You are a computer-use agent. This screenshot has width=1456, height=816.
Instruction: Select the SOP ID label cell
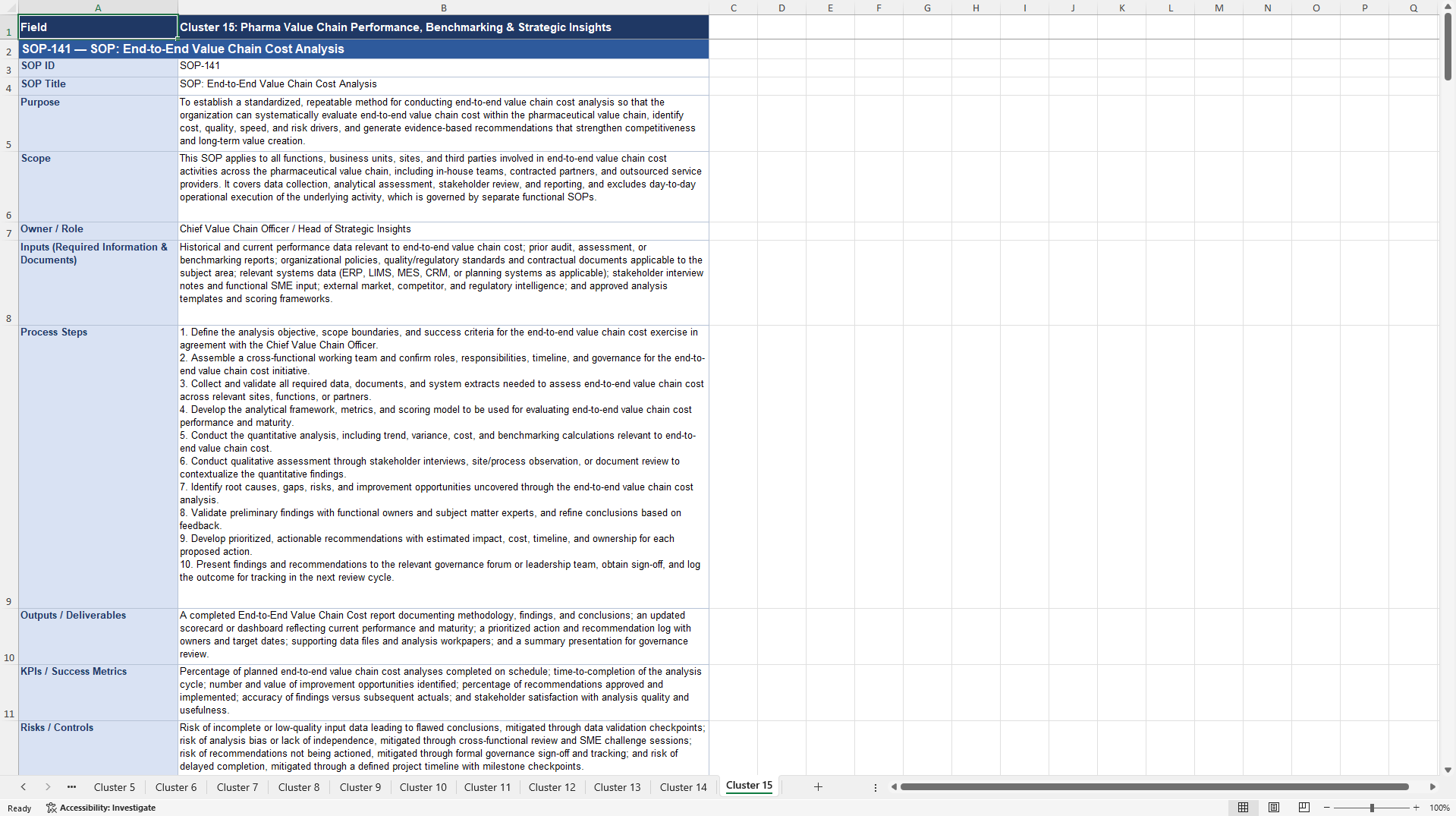coord(98,68)
